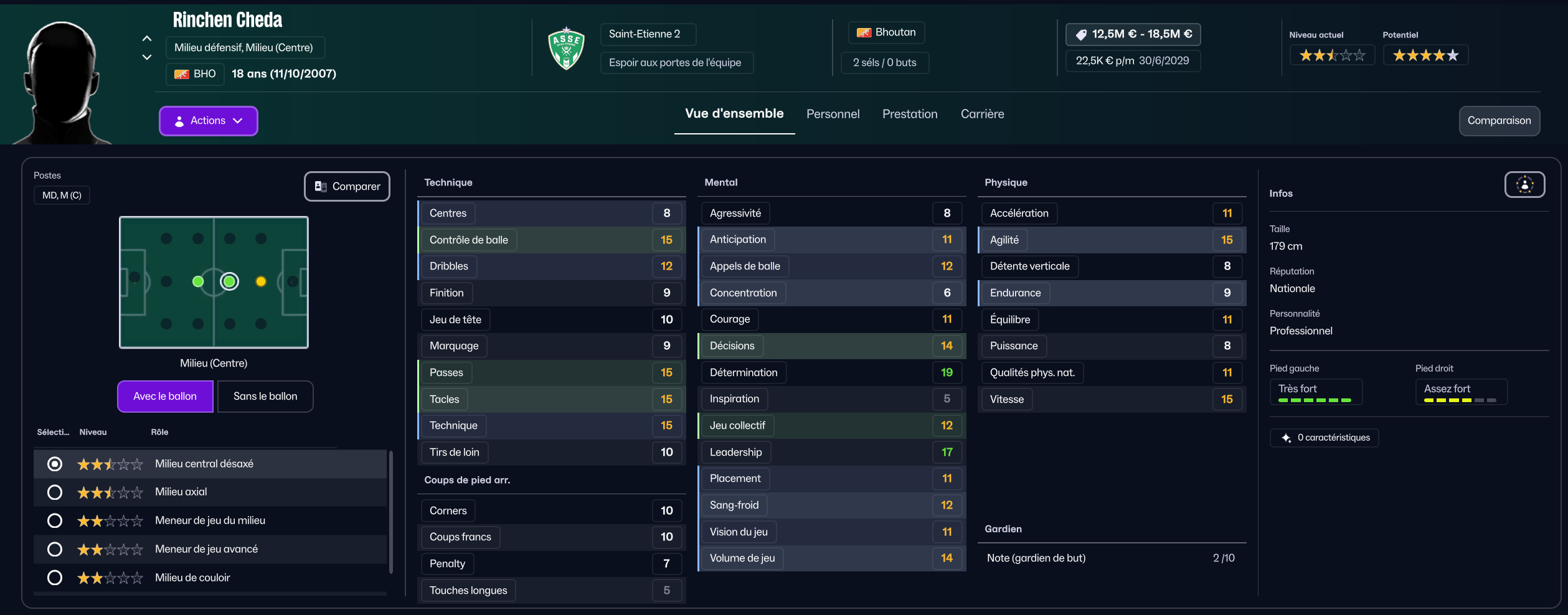1568x615 pixels.
Task: Click the Pied gauche strength bar
Action: (x=1315, y=400)
